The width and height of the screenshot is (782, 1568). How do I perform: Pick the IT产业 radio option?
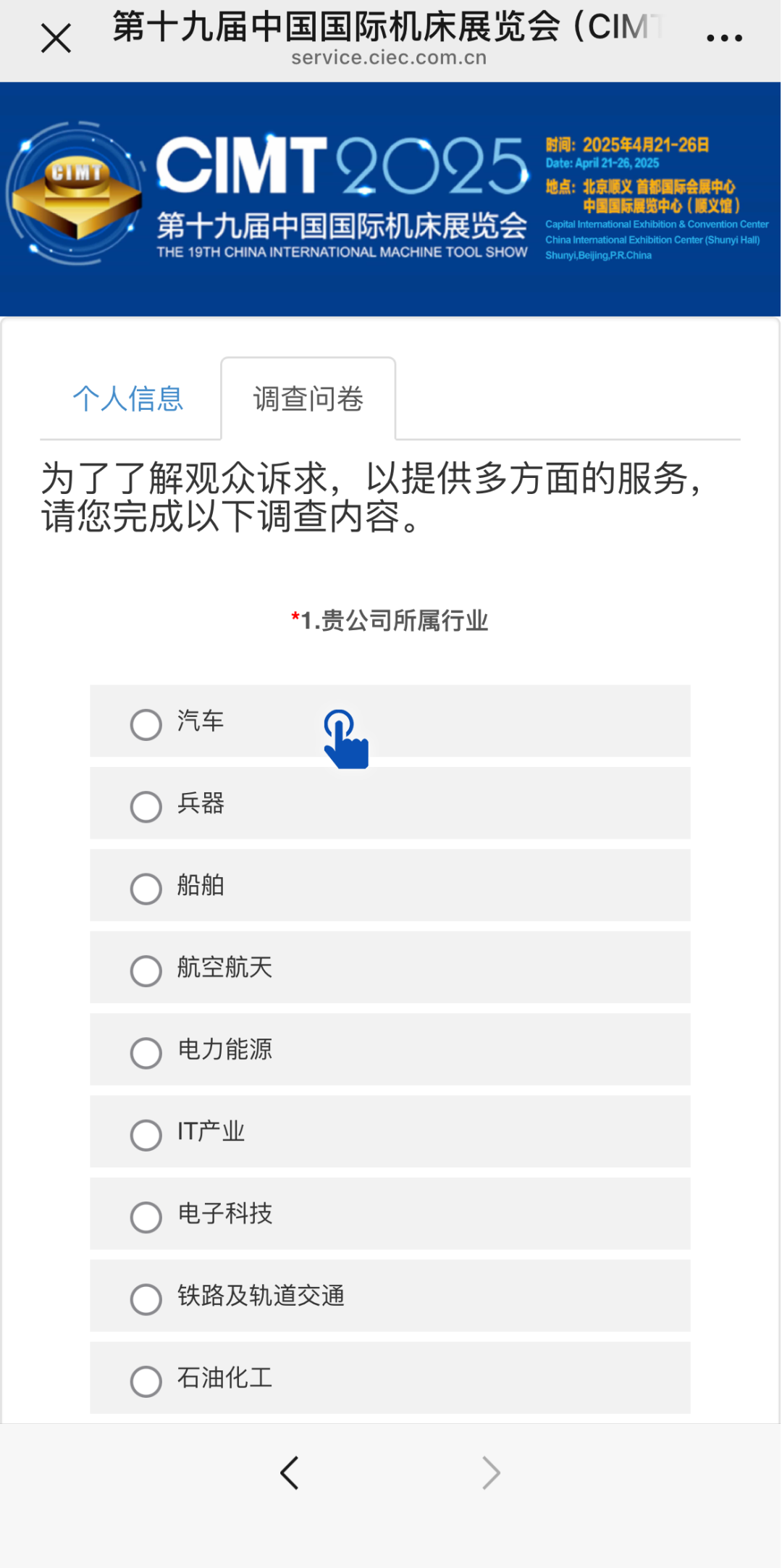[390, 1131]
